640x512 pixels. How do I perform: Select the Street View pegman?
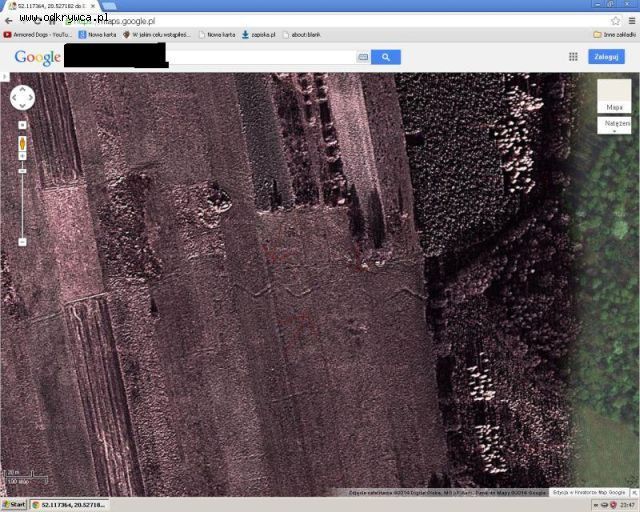[22, 144]
